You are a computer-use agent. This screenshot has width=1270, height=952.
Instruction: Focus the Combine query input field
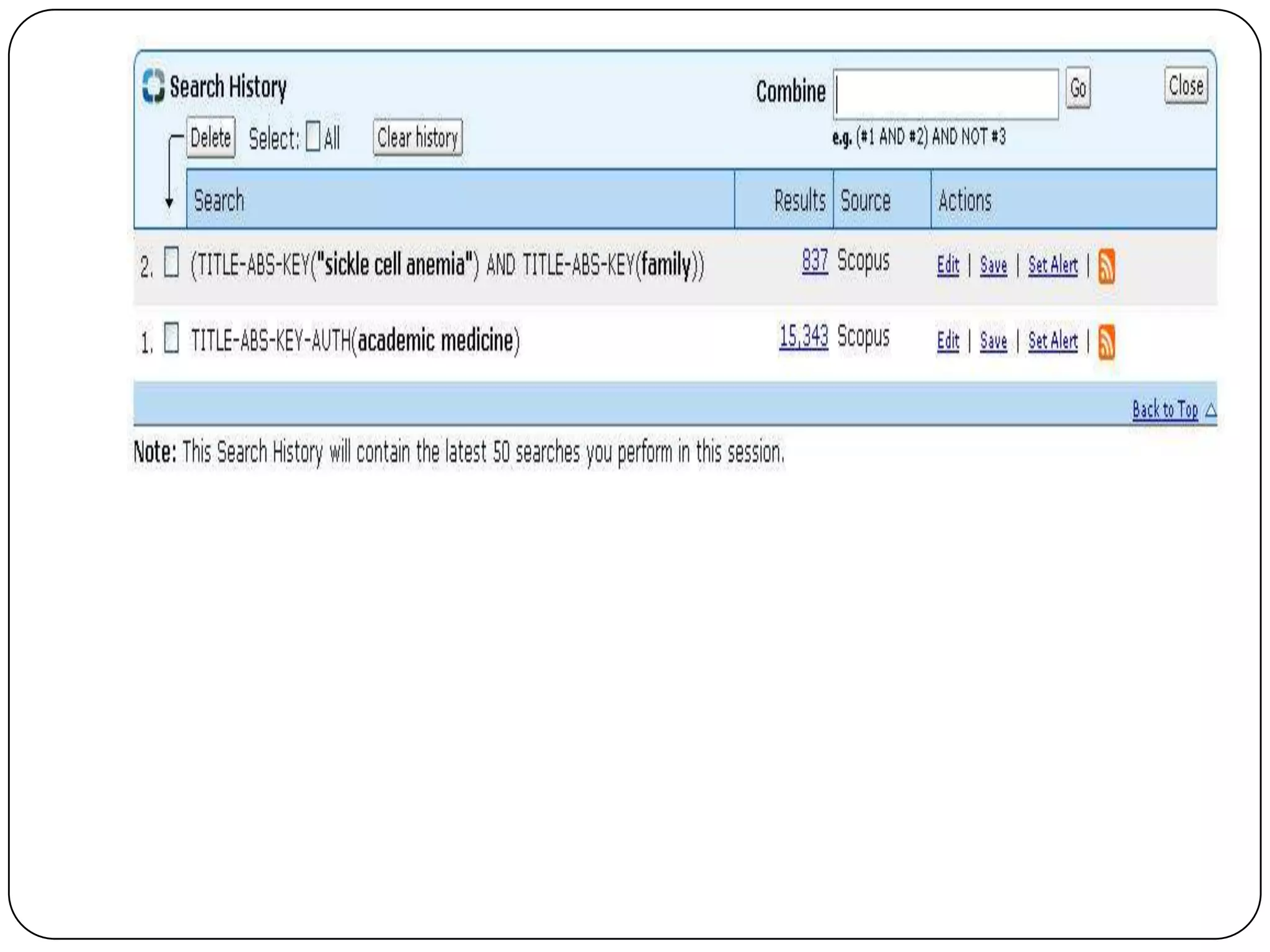click(946, 94)
